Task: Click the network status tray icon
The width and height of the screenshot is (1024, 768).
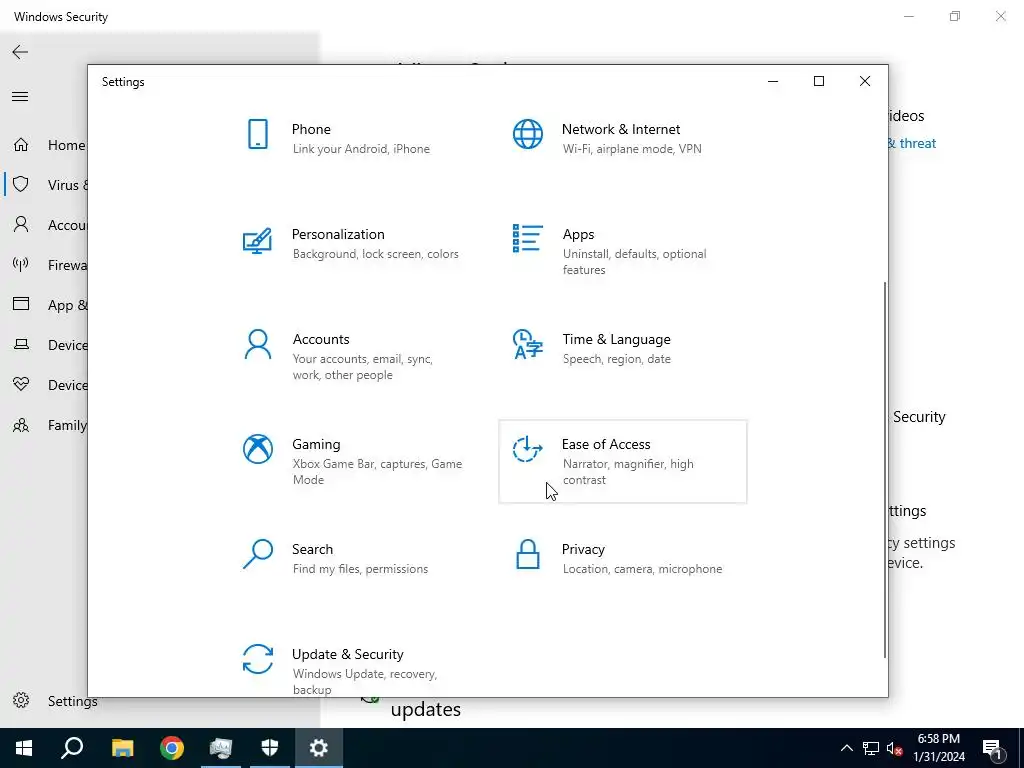Action: [x=871, y=748]
